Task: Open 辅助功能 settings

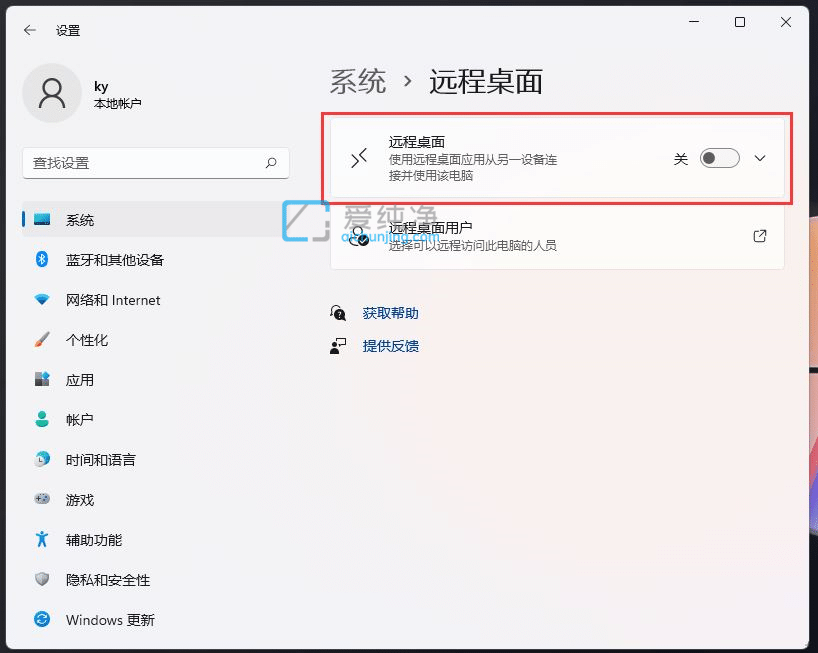Action: (x=155, y=540)
